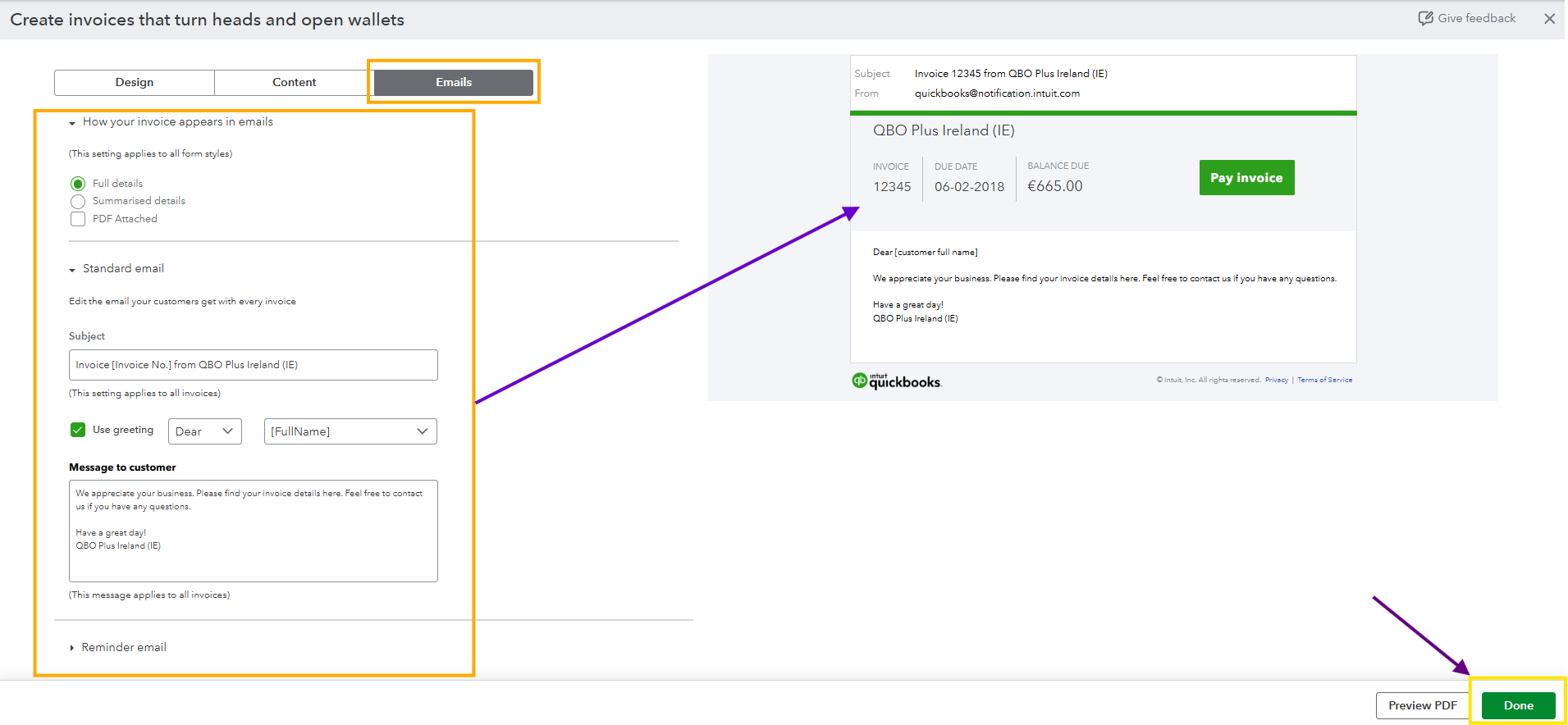Close the invoice customization window
The height and width of the screenshot is (725, 1568).
coord(1549,19)
